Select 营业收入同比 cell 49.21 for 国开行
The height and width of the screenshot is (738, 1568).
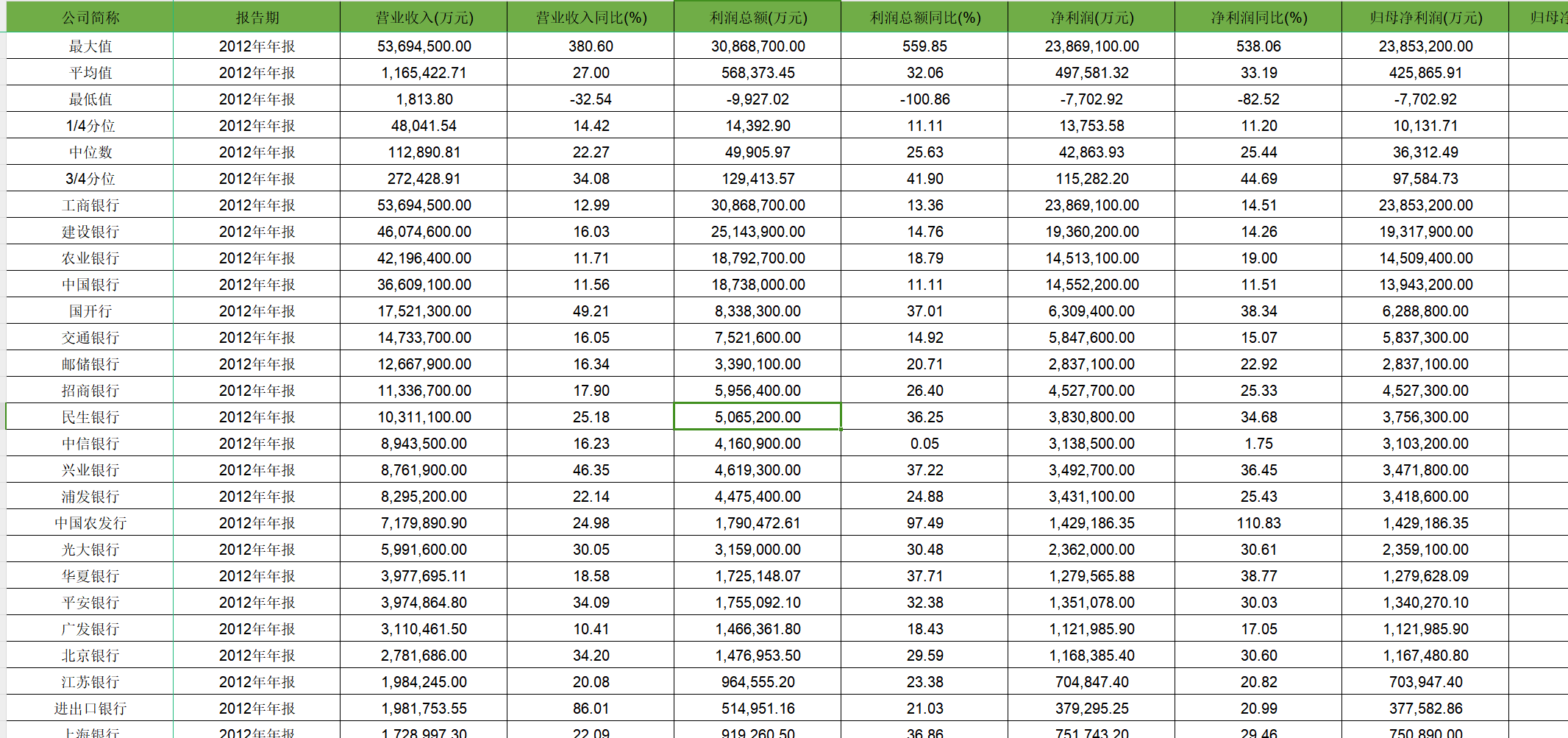591,311
